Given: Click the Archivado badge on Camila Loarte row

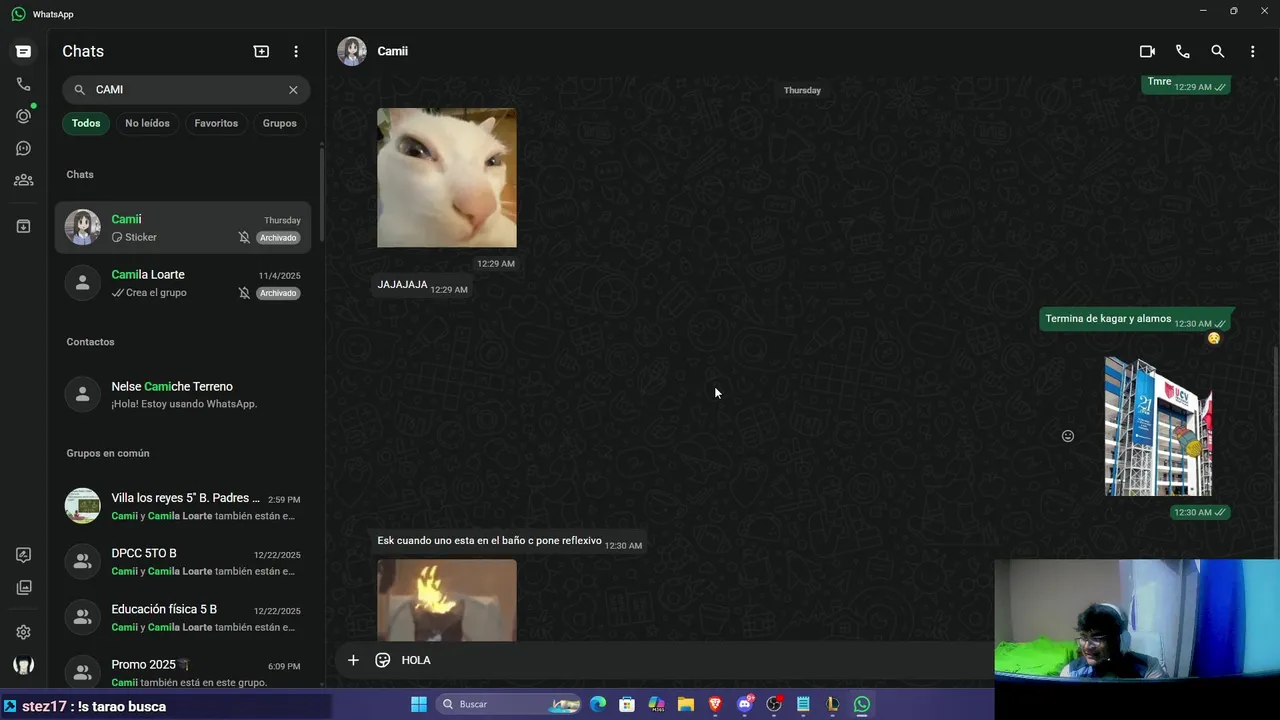Looking at the screenshot, I should [278, 293].
